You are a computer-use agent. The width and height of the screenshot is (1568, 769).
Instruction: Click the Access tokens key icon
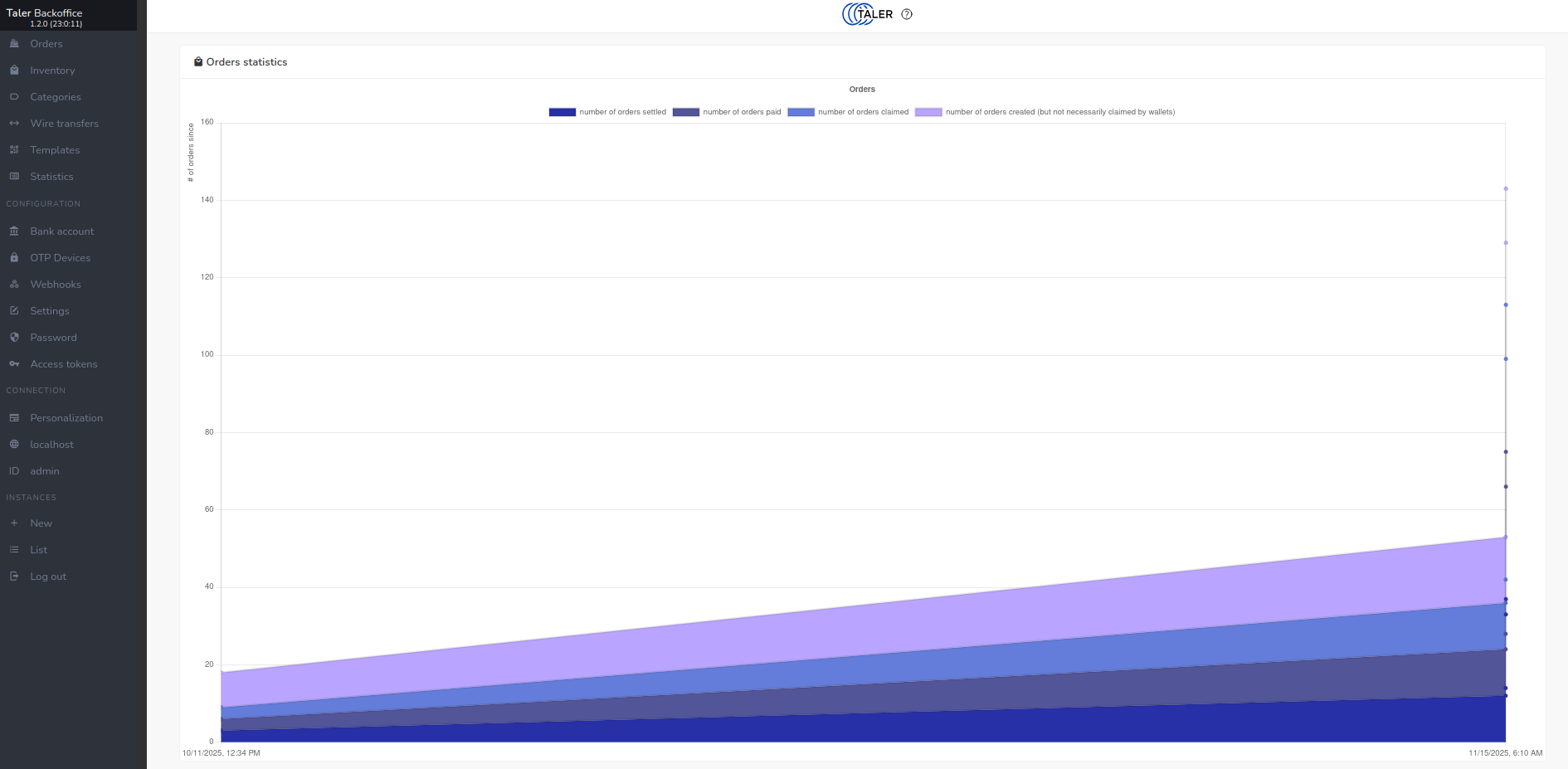pos(14,364)
